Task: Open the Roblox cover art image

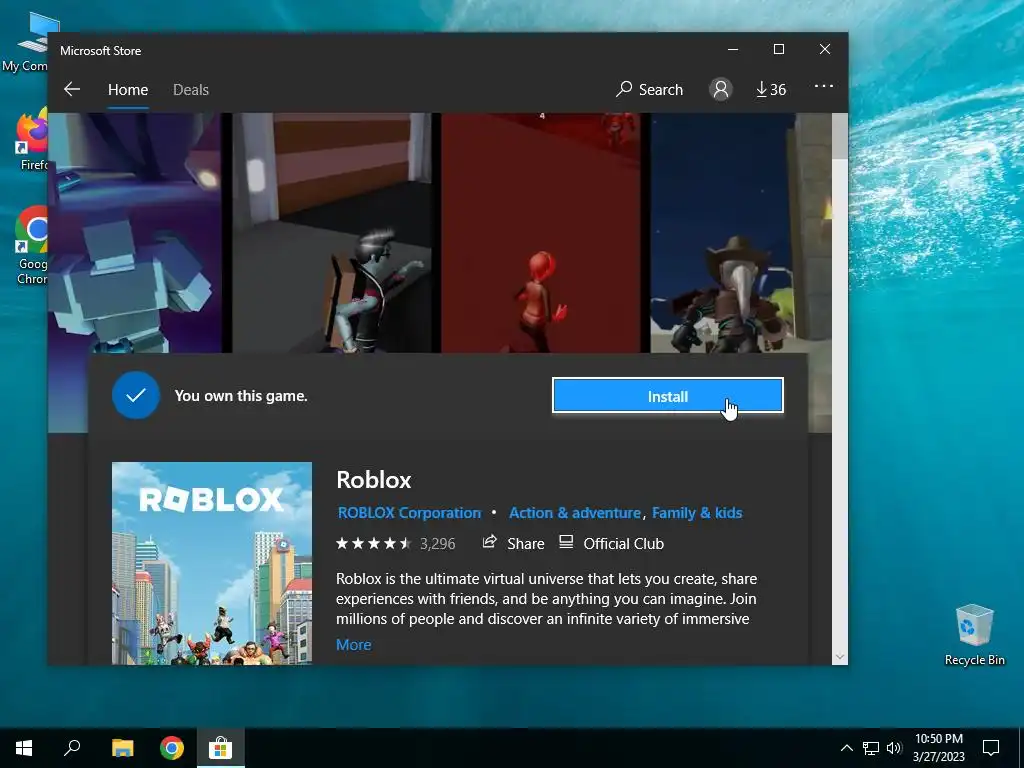Action: (212, 563)
